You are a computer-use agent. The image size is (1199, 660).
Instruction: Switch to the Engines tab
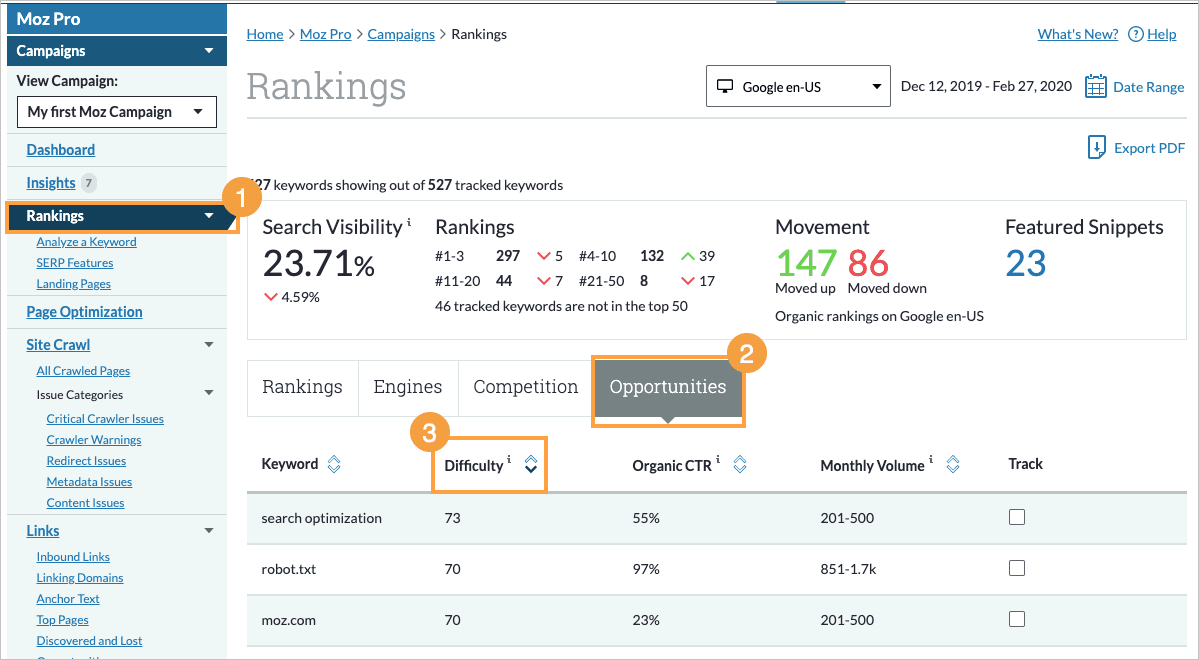click(x=407, y=387)
